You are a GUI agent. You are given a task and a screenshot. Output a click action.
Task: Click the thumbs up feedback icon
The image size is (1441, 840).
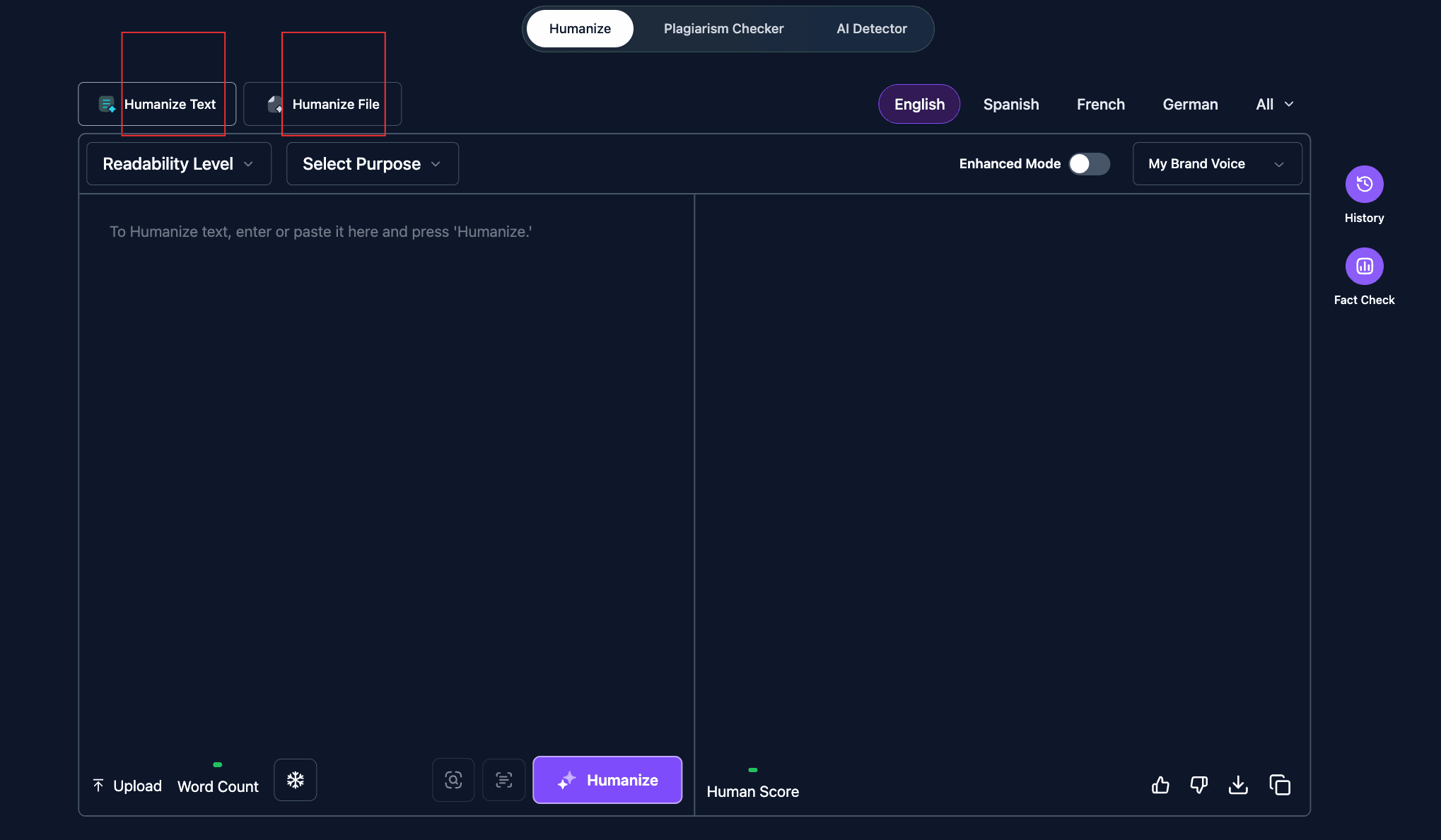click(1160, 785)
